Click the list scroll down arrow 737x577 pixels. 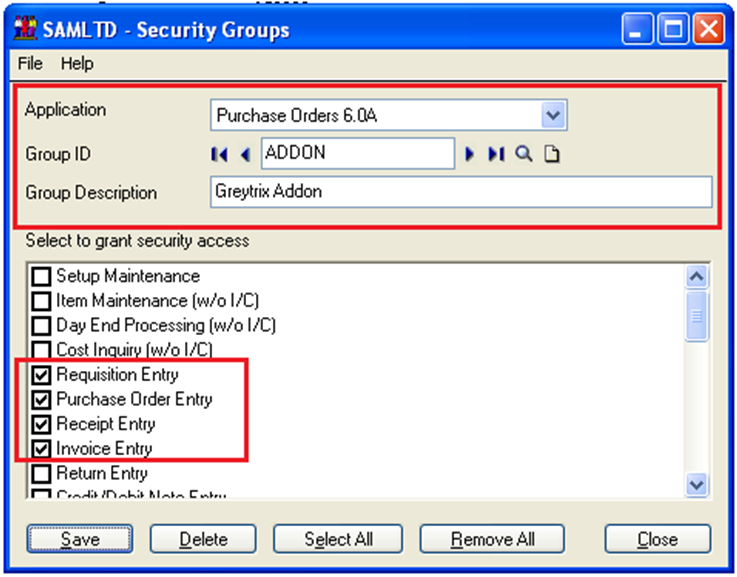point(696,484)
